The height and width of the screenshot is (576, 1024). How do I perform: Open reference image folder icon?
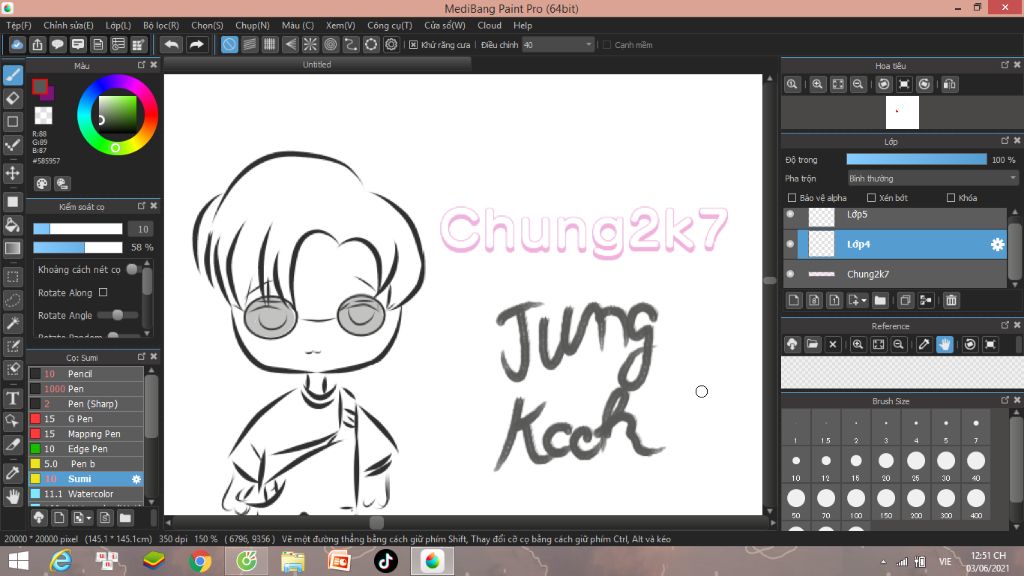pyautogui.click(x=812, y=344)
